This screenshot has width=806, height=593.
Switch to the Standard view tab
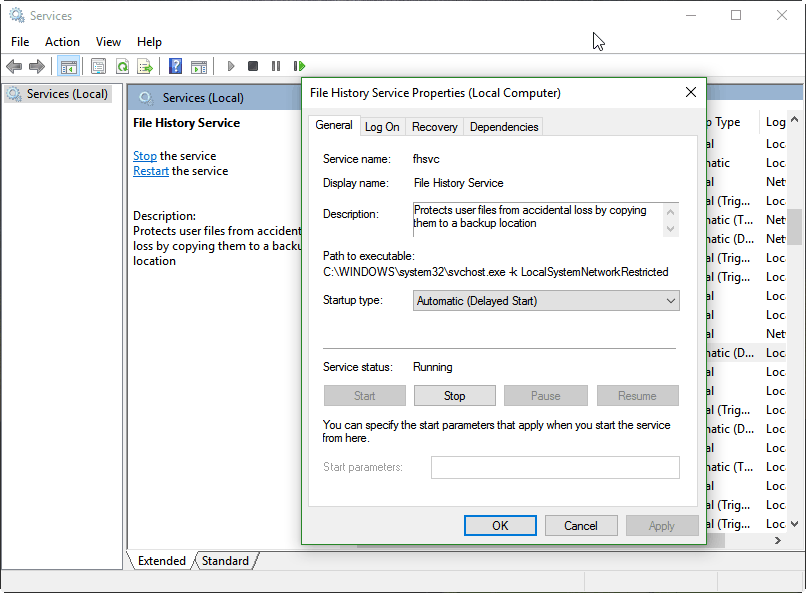coord(225,561)
